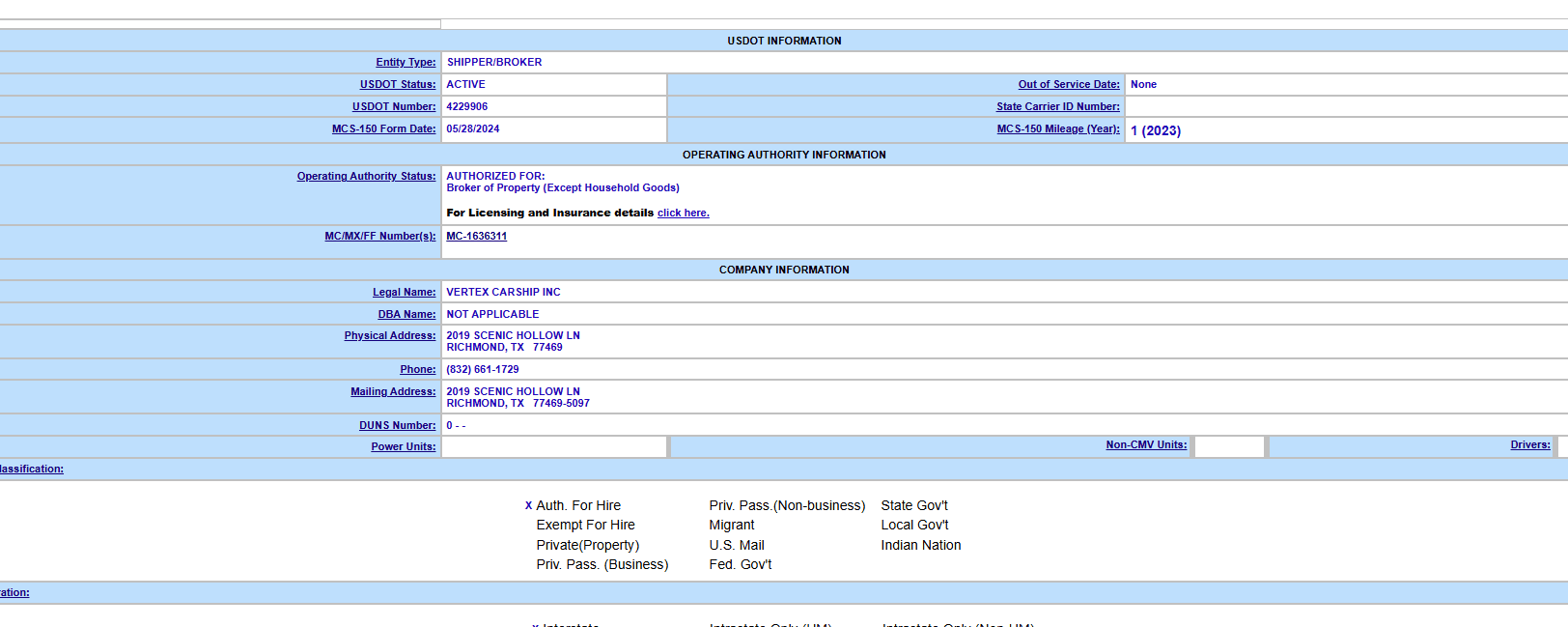Open the MCS-150 Form Date link
Image resolution: width=1568 pixels, height=627 pixels.
384,128
